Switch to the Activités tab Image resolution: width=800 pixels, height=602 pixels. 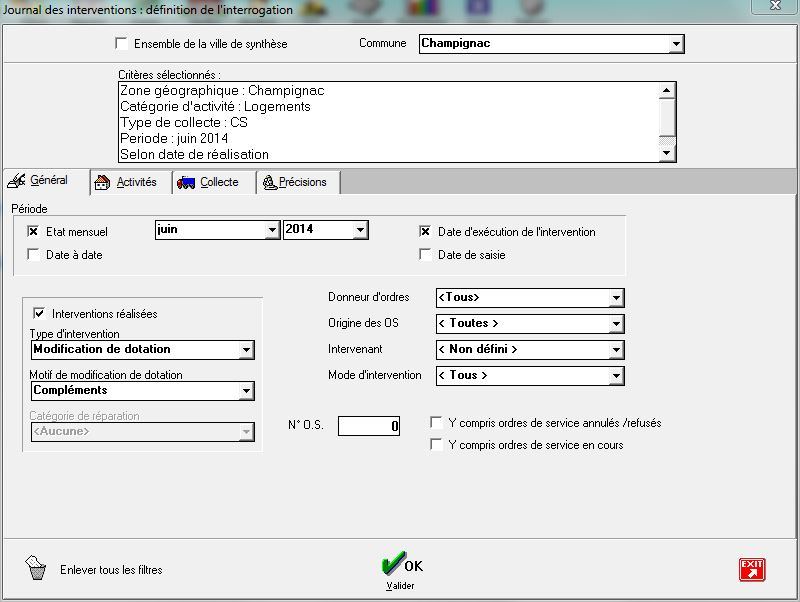127,182
